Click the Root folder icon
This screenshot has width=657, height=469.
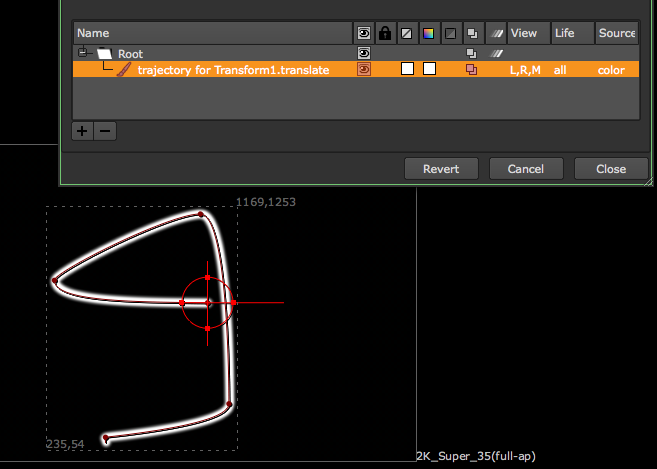point(105,53)
